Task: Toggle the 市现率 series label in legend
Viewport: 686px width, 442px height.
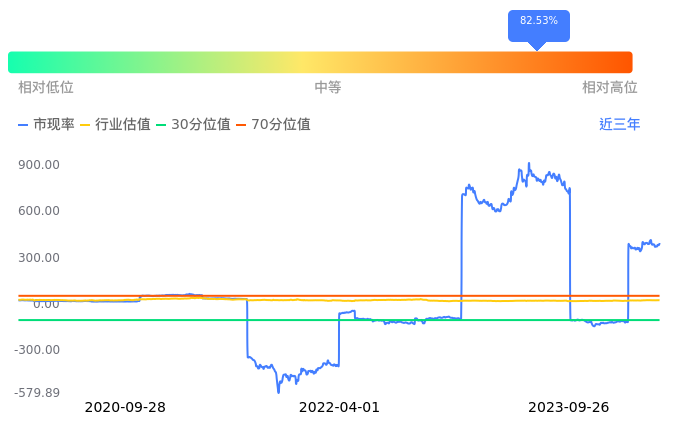Action: [x=53, y=125]
